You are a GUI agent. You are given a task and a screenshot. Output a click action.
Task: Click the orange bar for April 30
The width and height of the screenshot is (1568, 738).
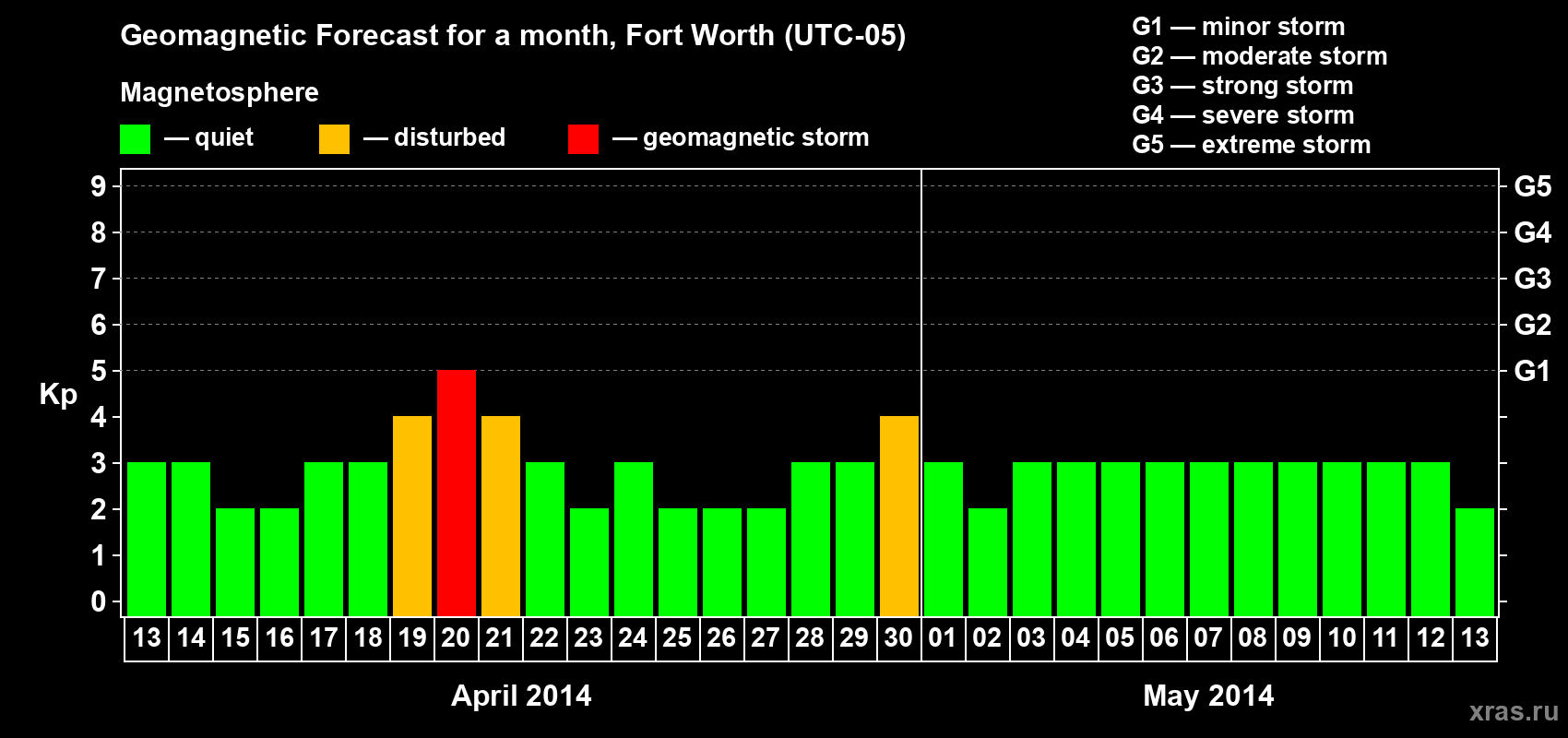(899, 516)
